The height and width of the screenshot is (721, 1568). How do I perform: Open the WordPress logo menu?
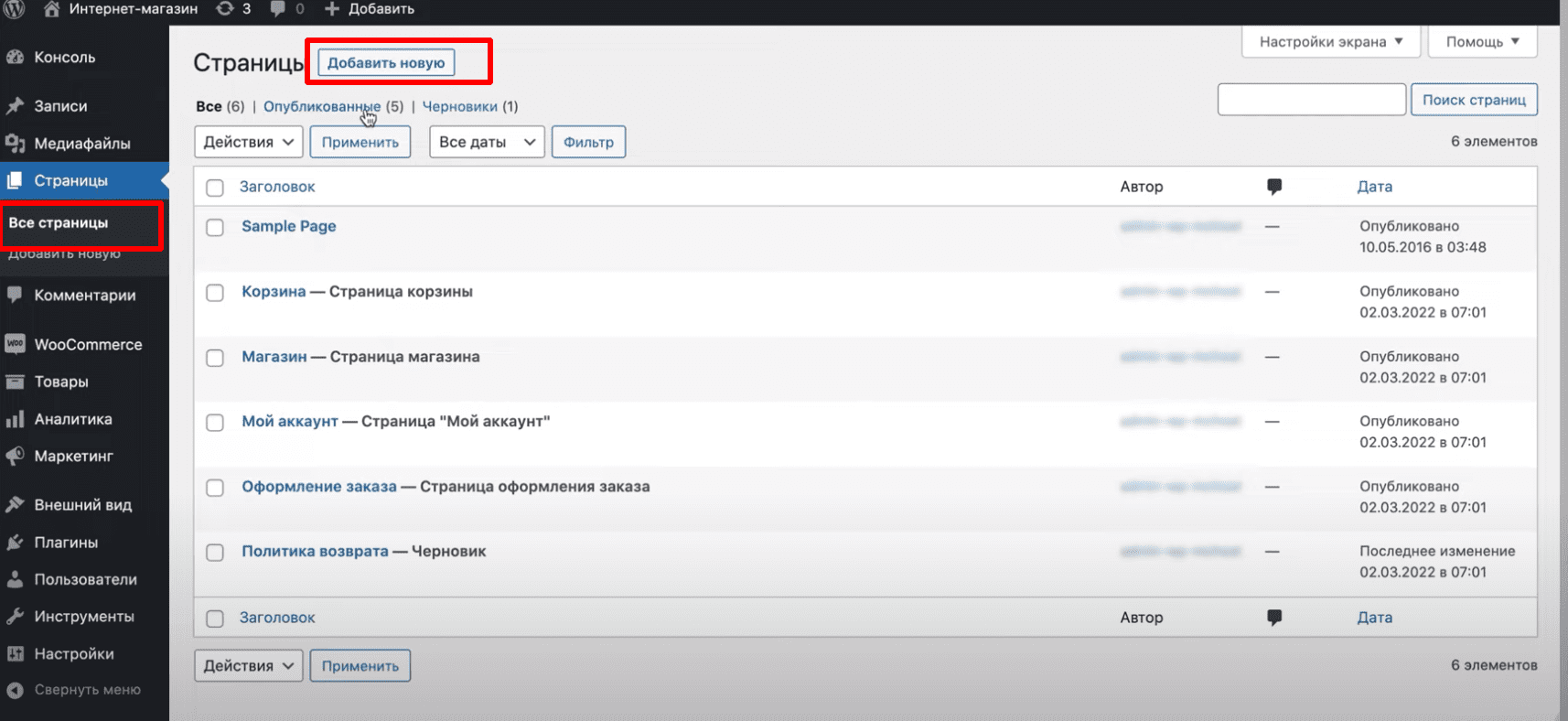[x=14, y=9]
